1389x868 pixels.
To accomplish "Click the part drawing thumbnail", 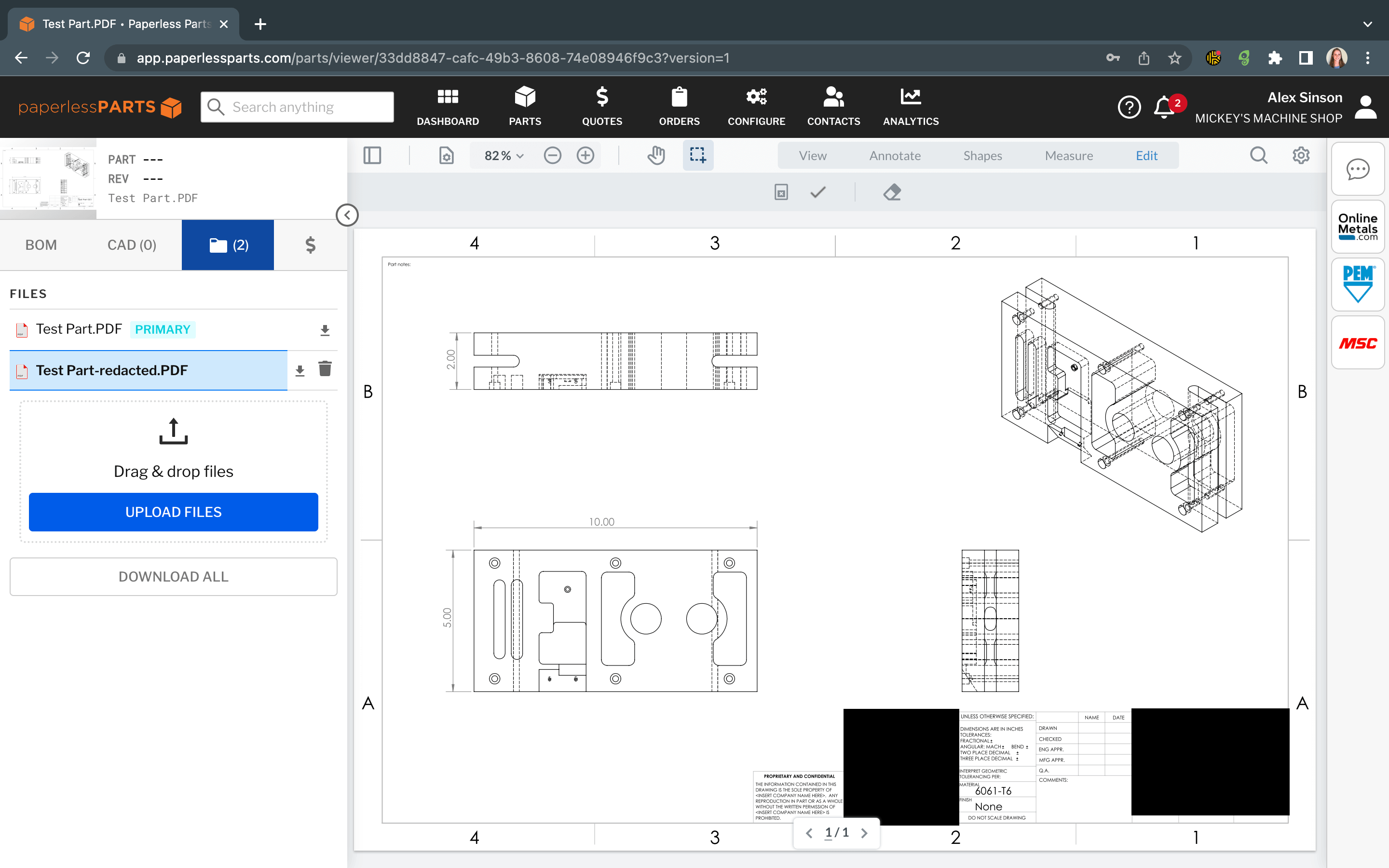I will click(x=48, y=178).
